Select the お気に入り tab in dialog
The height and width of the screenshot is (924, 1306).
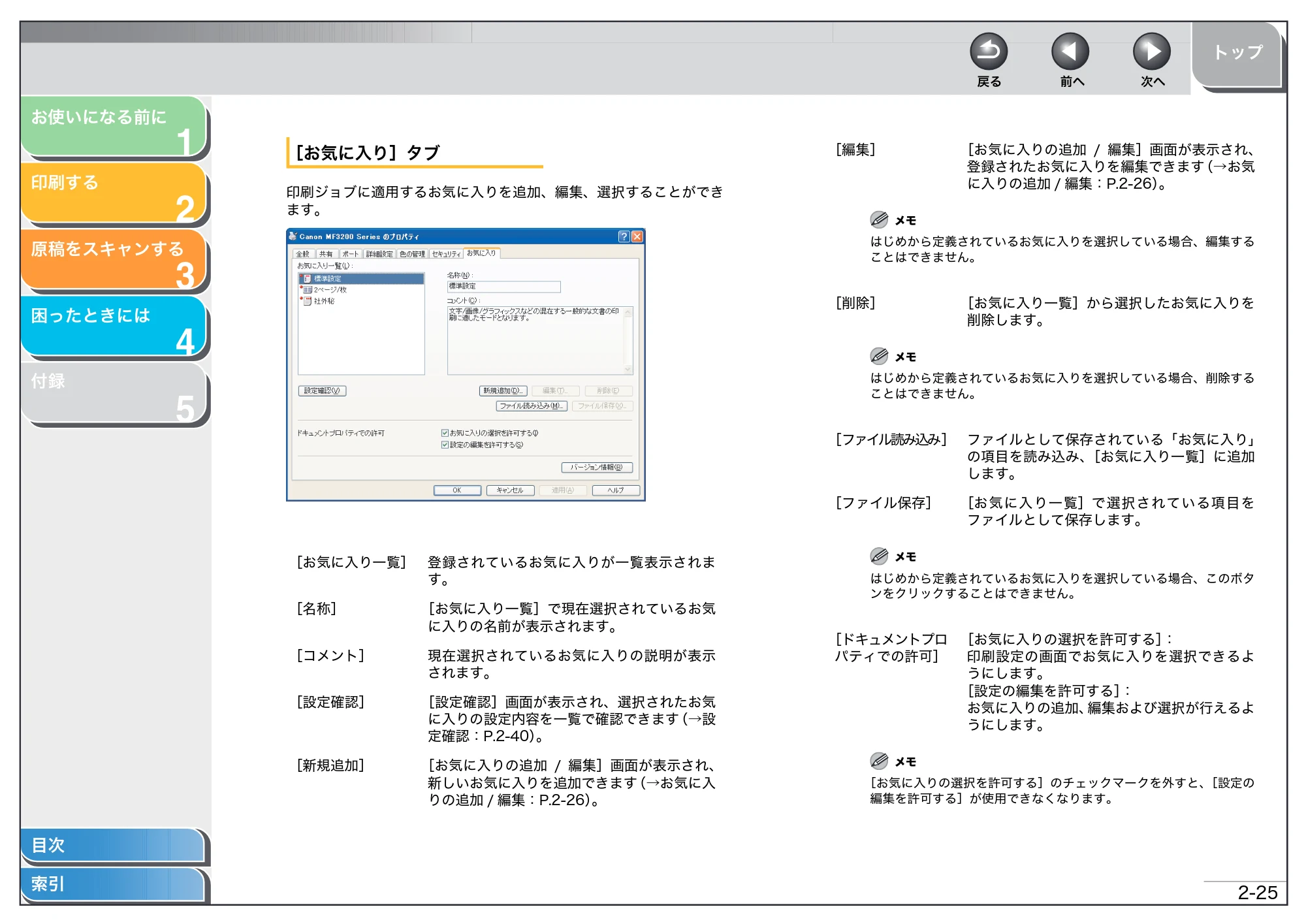482,253
